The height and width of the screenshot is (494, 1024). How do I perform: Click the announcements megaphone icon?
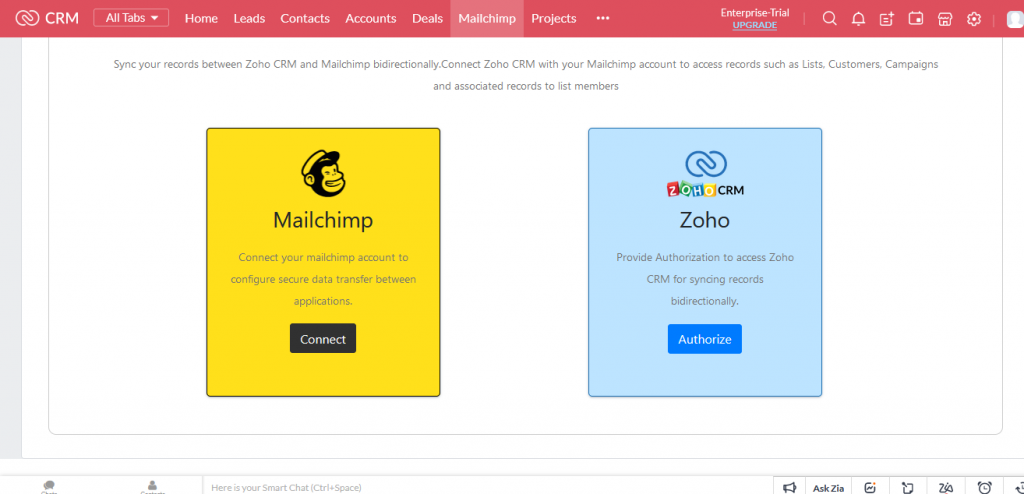(x=790, y=487)
